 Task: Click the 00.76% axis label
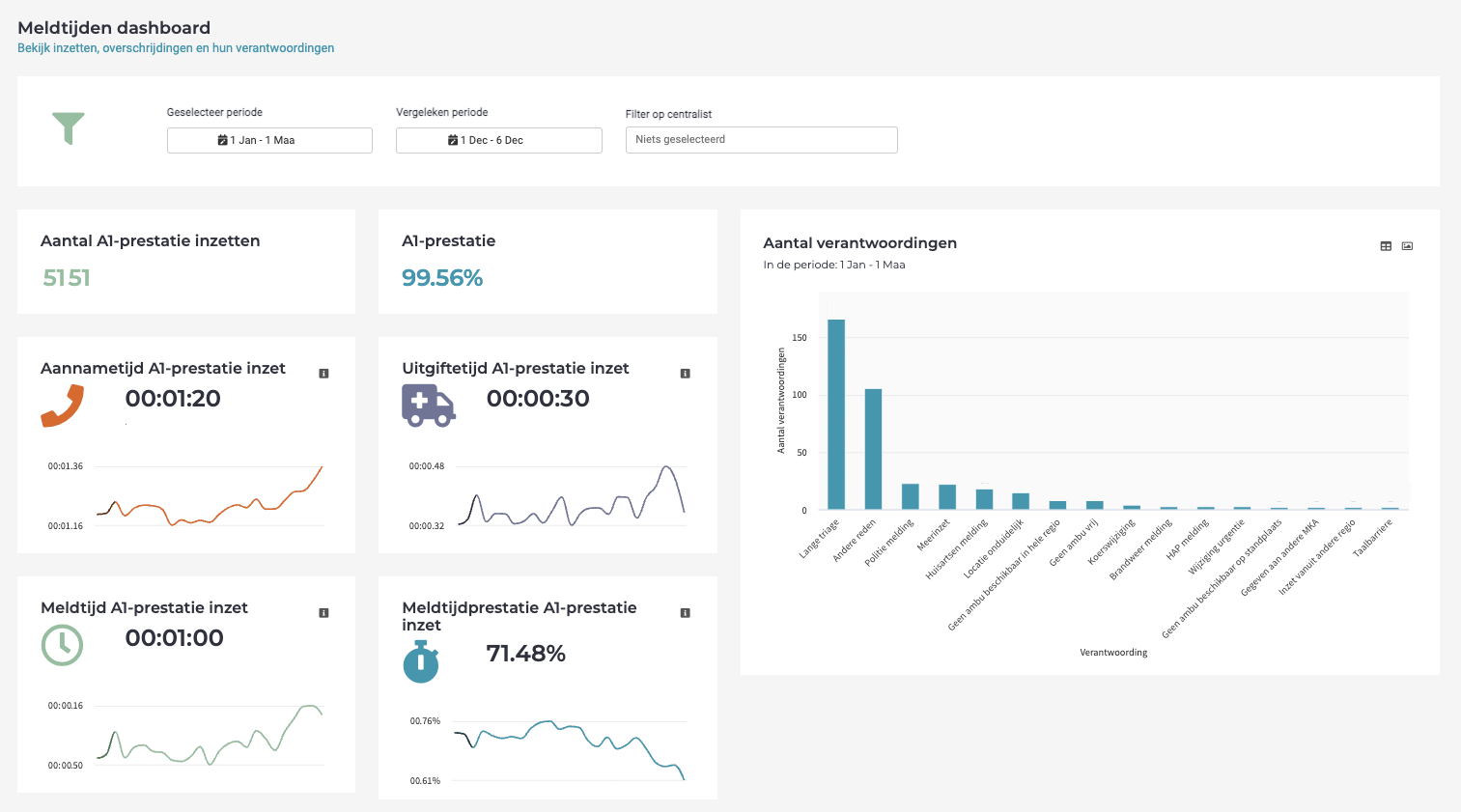pyautogui.click(x=425, y=721)
